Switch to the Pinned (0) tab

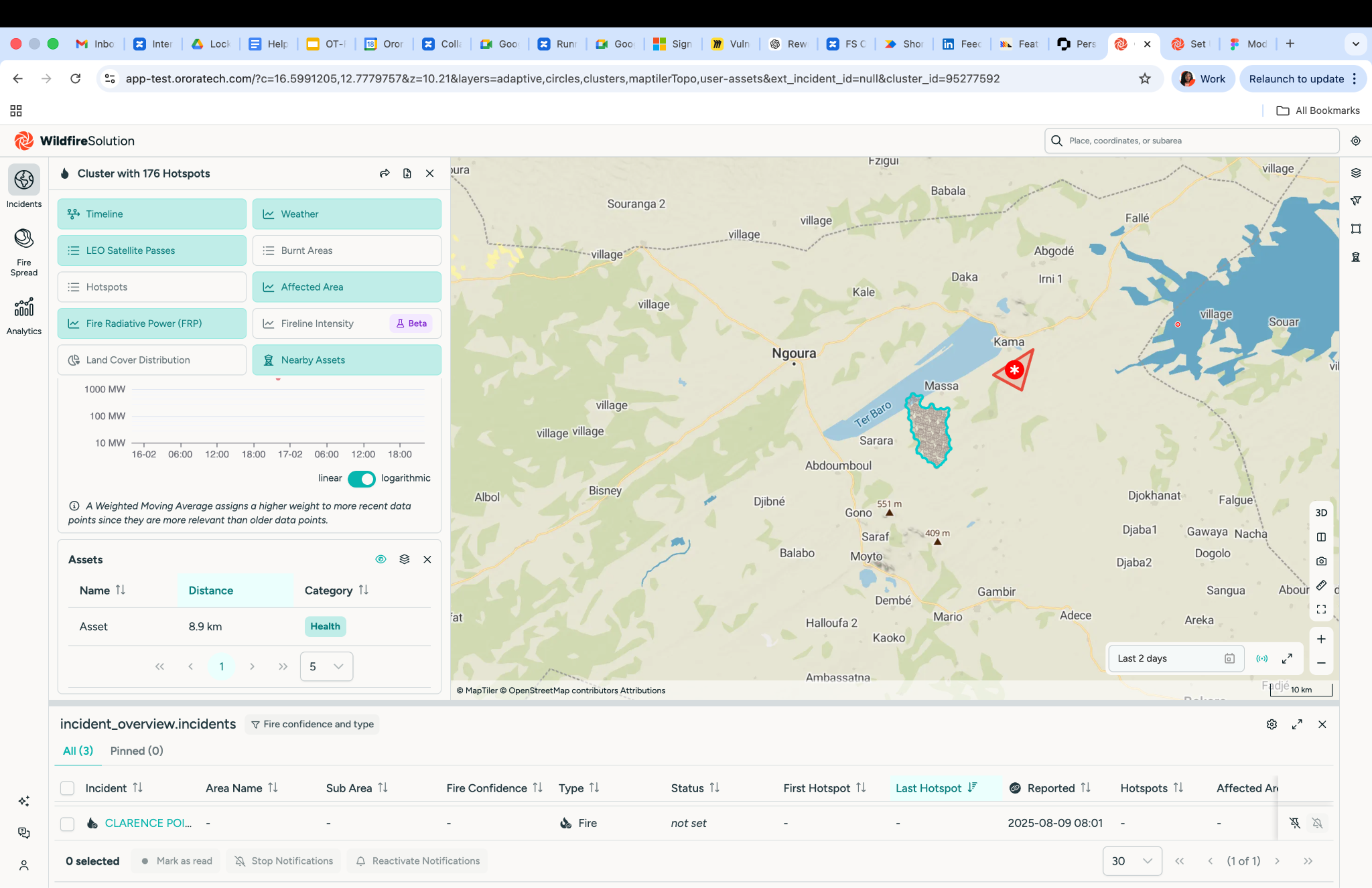137,751
